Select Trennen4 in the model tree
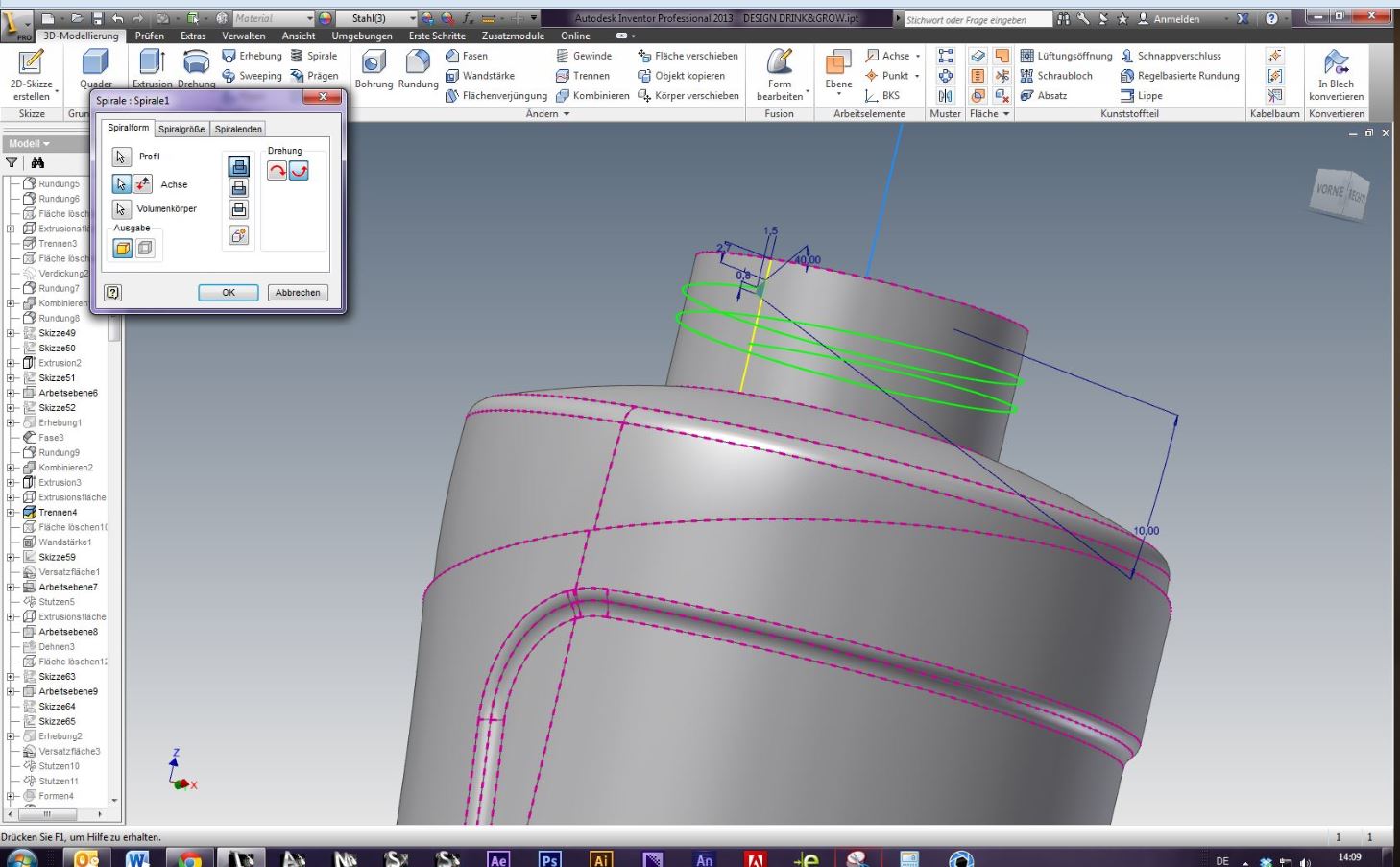Image resolution: width=1400 pixels, height=867 pixels. (57, 512)
